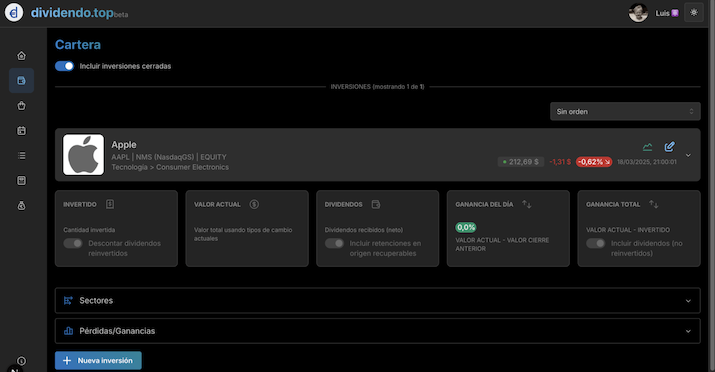Expand the Pérdidas/Ganancias section
This screenshot has width=715, height=372.
coord(378,331)
